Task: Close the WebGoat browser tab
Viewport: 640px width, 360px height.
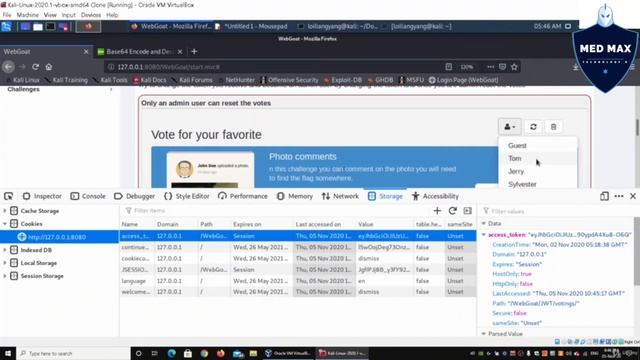Action: click(86, 51)
